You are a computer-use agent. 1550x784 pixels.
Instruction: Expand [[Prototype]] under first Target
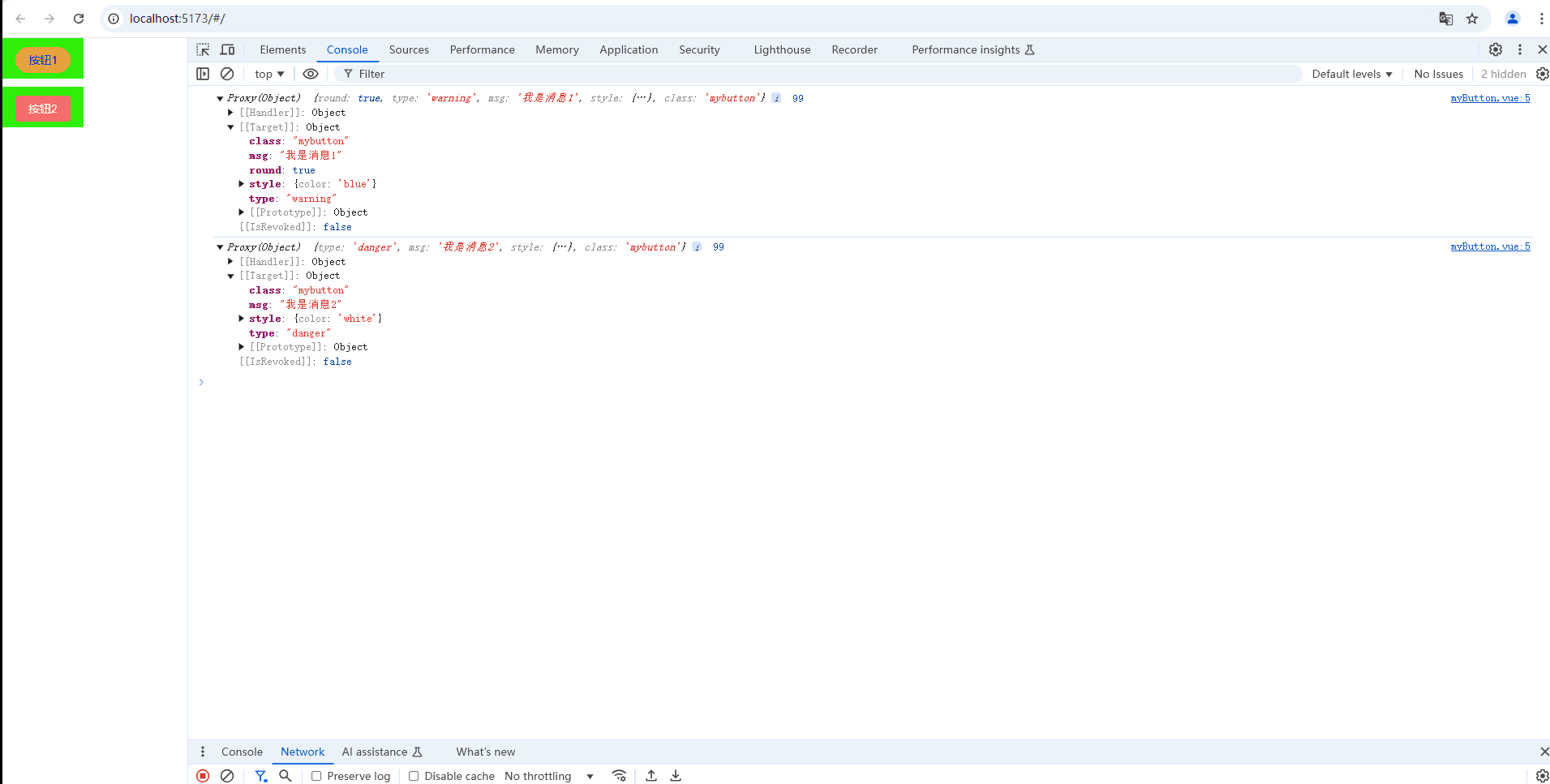[x=241, y=212]
